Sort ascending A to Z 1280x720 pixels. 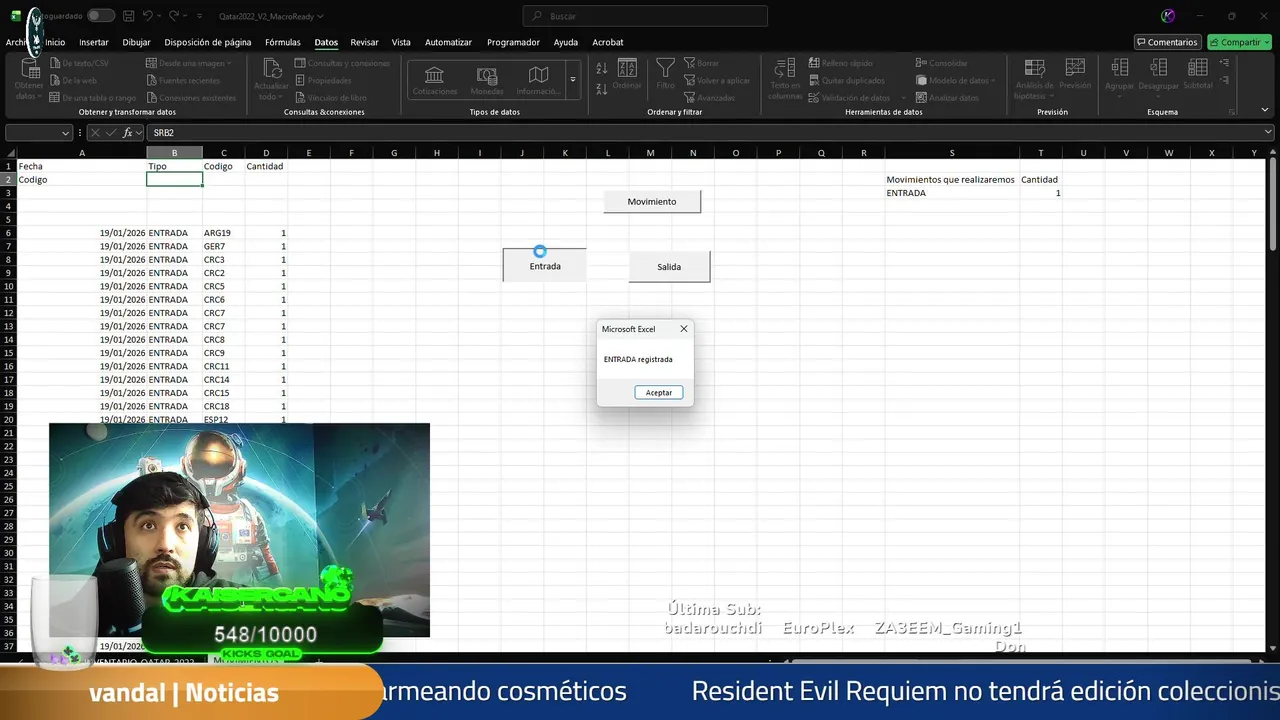coord(601,68)
